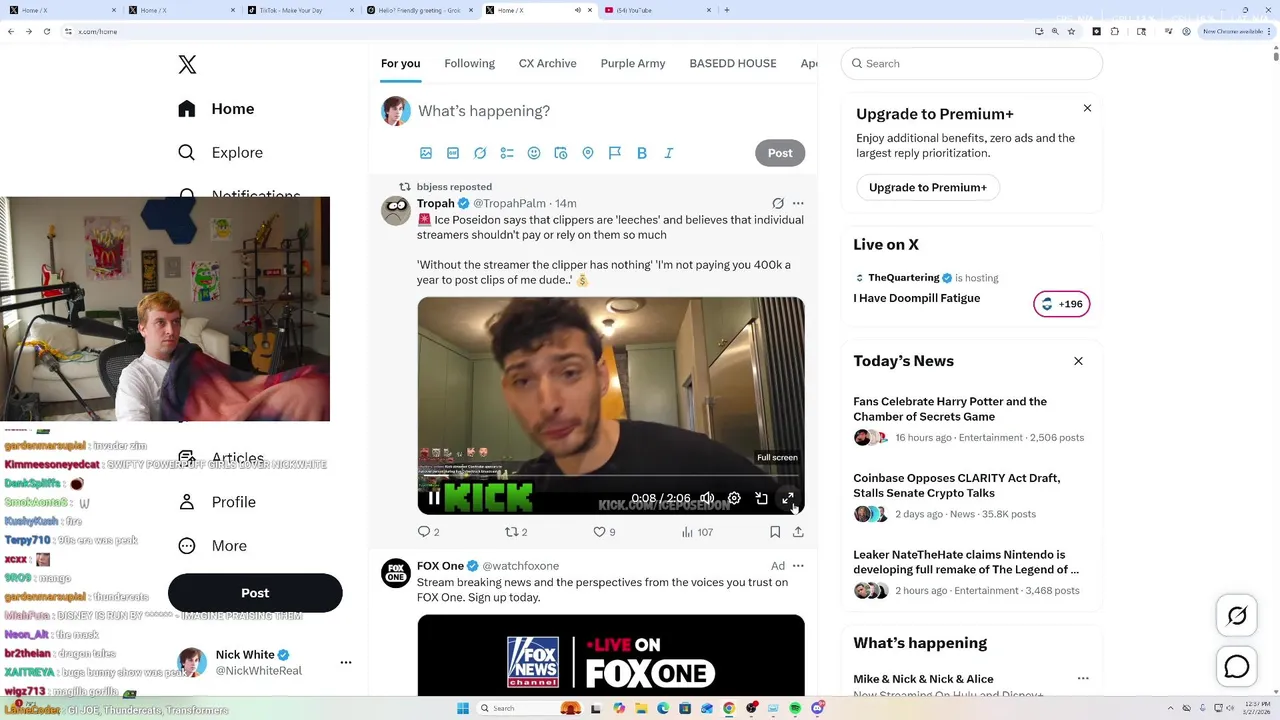Viewport: 1280px width, 720px height.
Task: Tag a location on the post
Action: pos(588,153)
